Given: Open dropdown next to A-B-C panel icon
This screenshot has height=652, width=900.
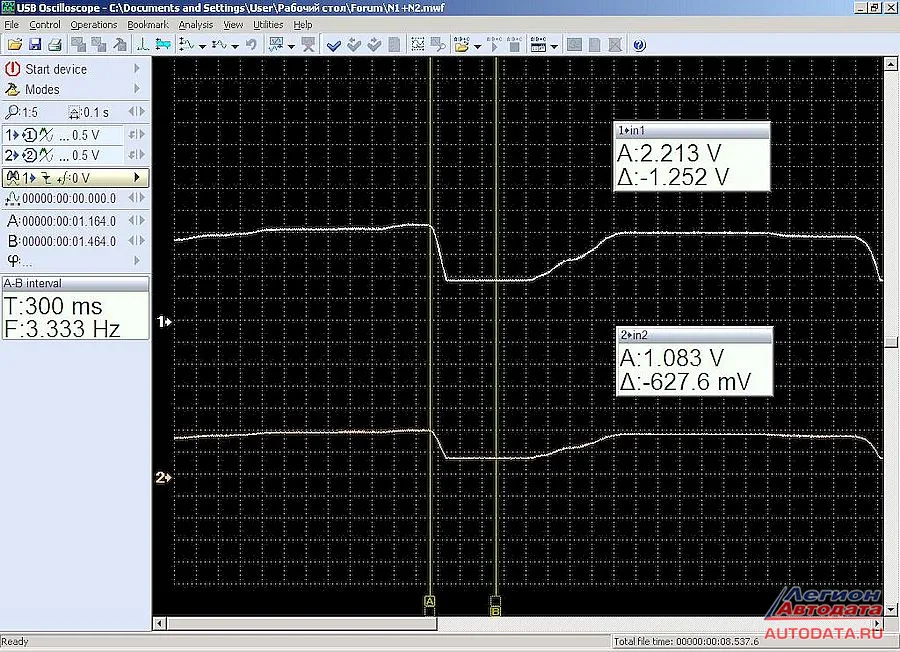Looking at the screenshot, I should pos(554,46).
